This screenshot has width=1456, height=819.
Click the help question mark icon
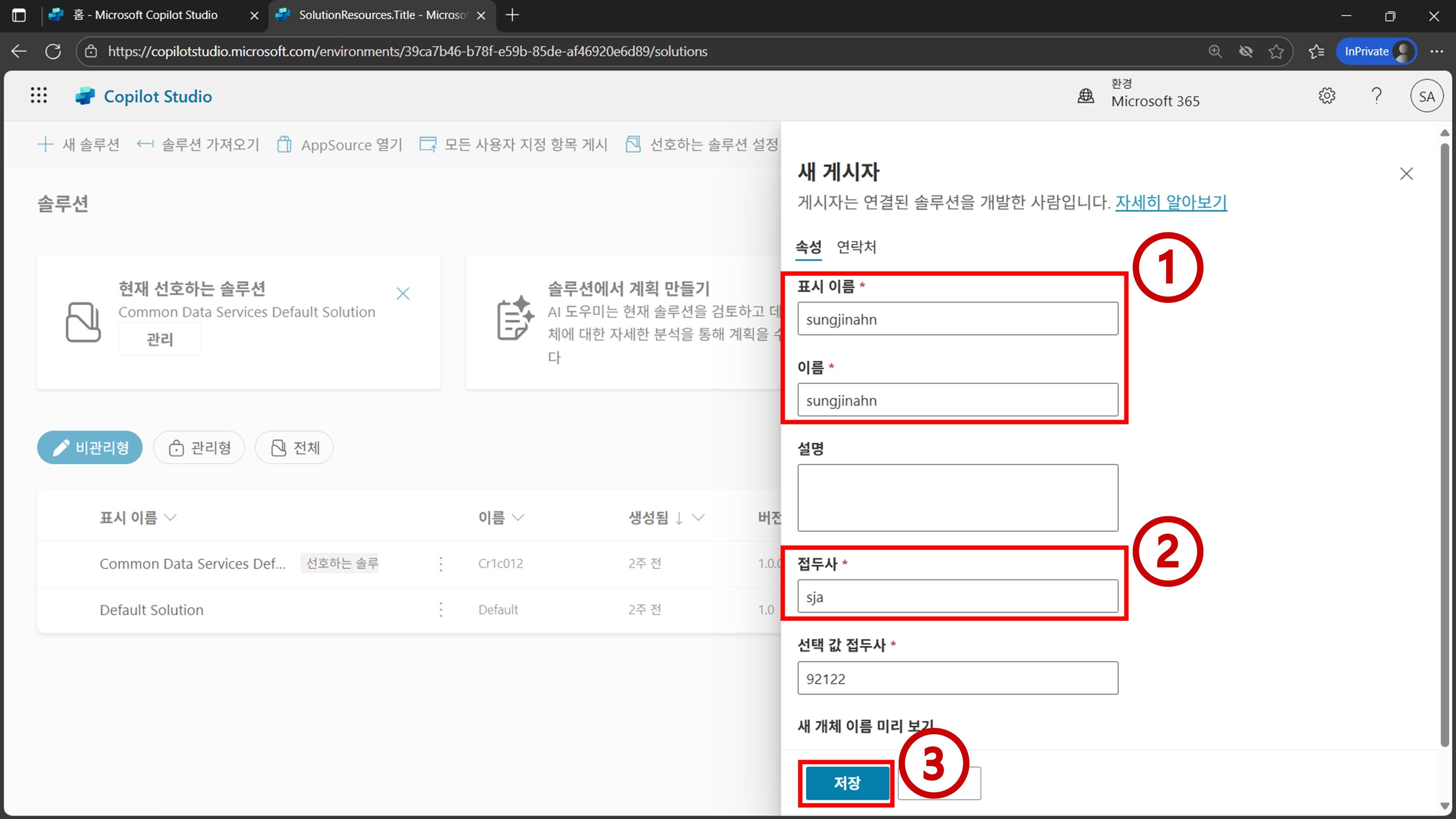(x=1376, y=96)
